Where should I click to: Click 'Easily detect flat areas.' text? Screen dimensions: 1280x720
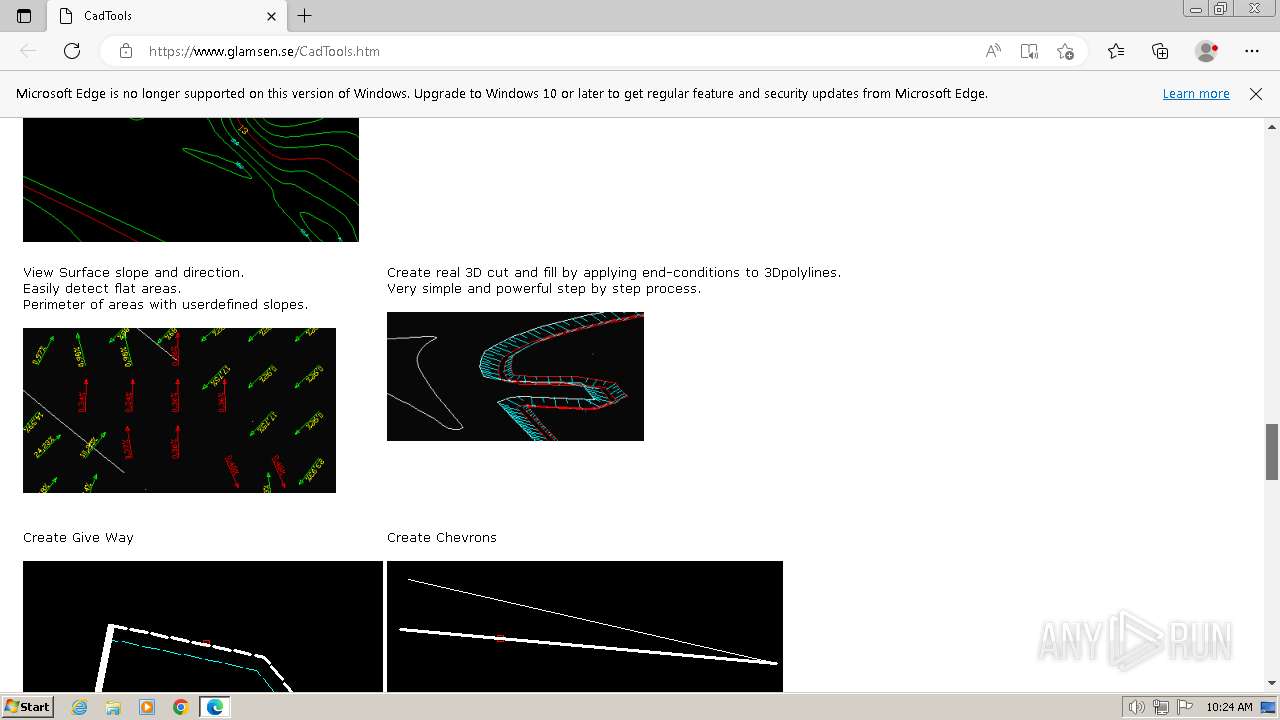102,288
